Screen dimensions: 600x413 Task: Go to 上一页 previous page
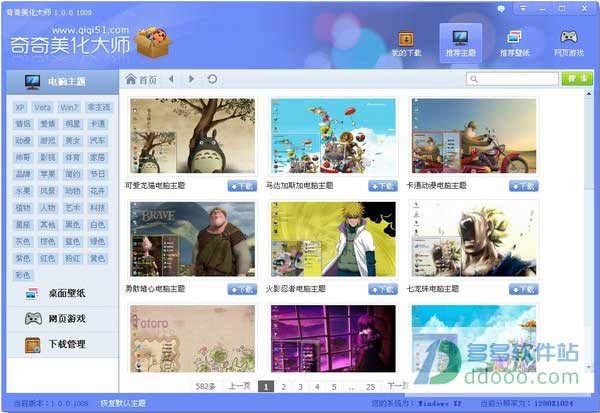click(240, 386)
